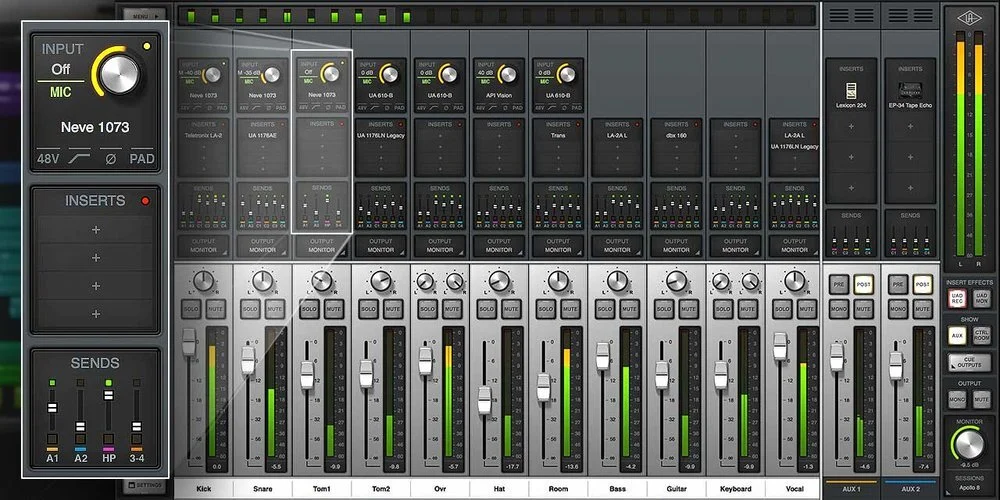Viewport: 1000px width, 500px height.
Task: Open LA-2A L insert on Bass channel
Action: coord(617,136)
